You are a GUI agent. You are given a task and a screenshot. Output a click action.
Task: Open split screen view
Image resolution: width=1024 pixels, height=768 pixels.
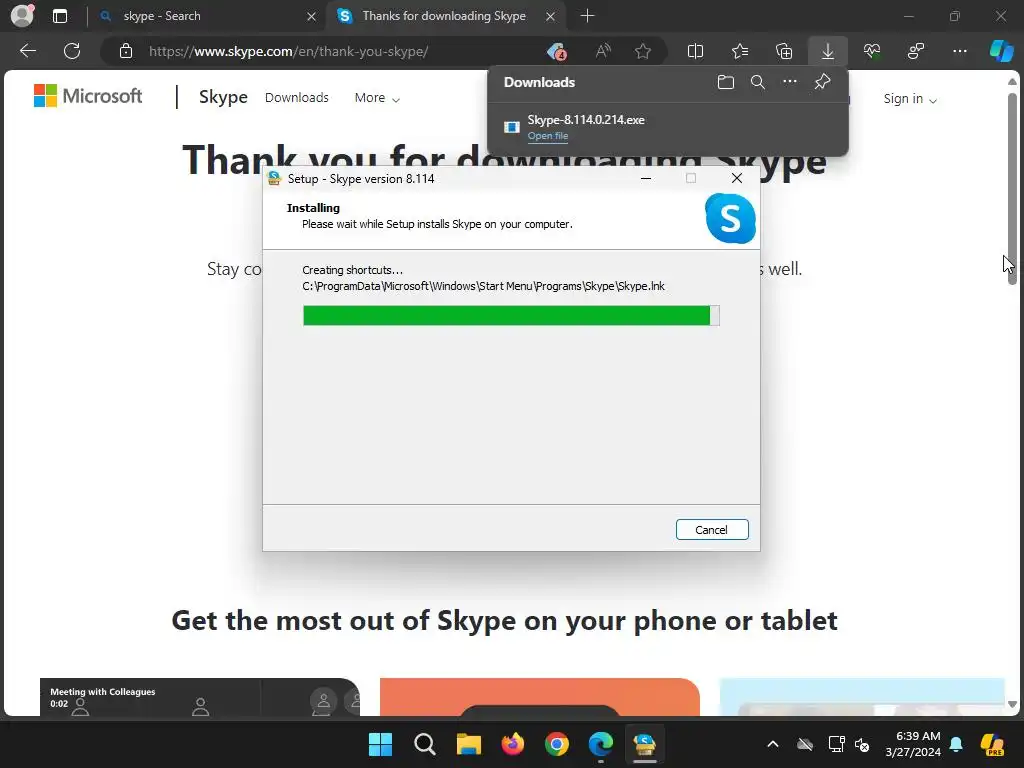pyautogui.click(x=696, y=51)
